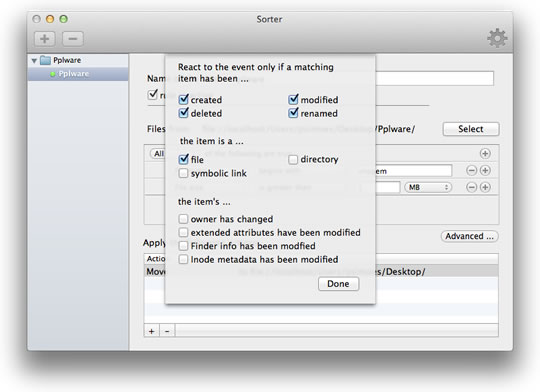
Task: Add condition using top circled plus icon
Action: click(485, 154)
